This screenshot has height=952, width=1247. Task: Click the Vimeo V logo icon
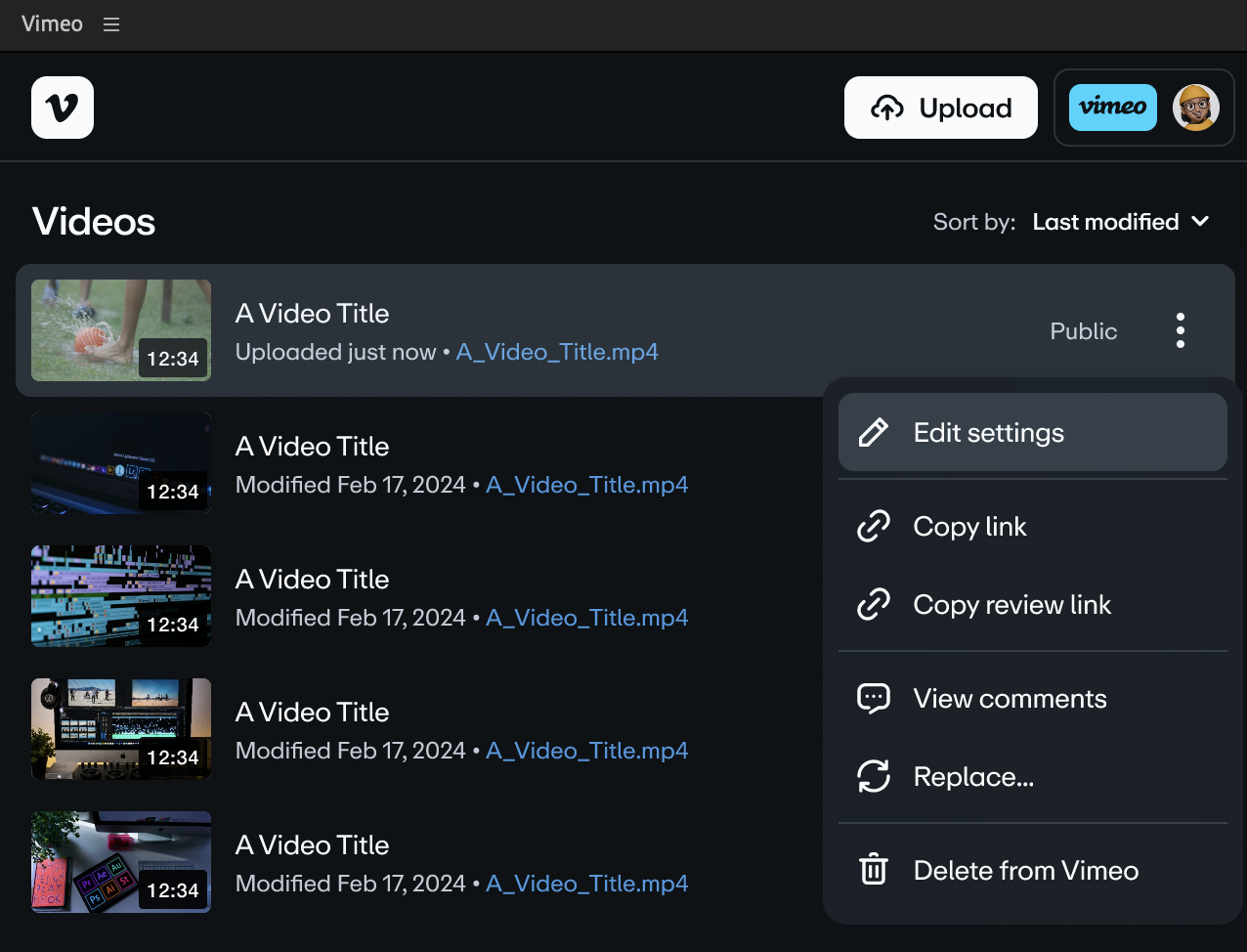tap(63, 108)
